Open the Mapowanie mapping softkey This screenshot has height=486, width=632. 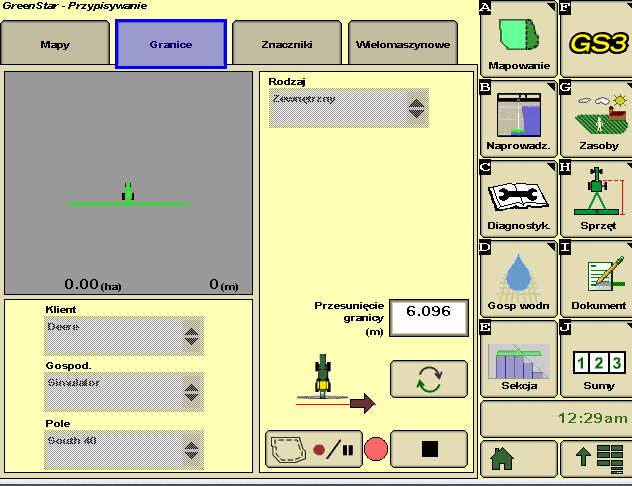518,39
